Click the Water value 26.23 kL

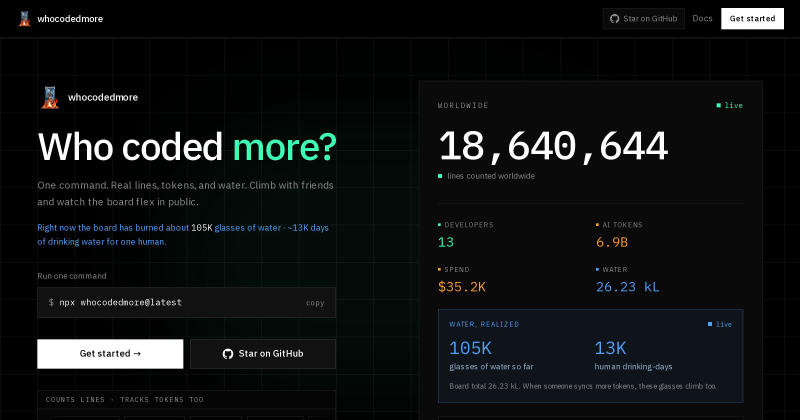click(x=628, y=287)
